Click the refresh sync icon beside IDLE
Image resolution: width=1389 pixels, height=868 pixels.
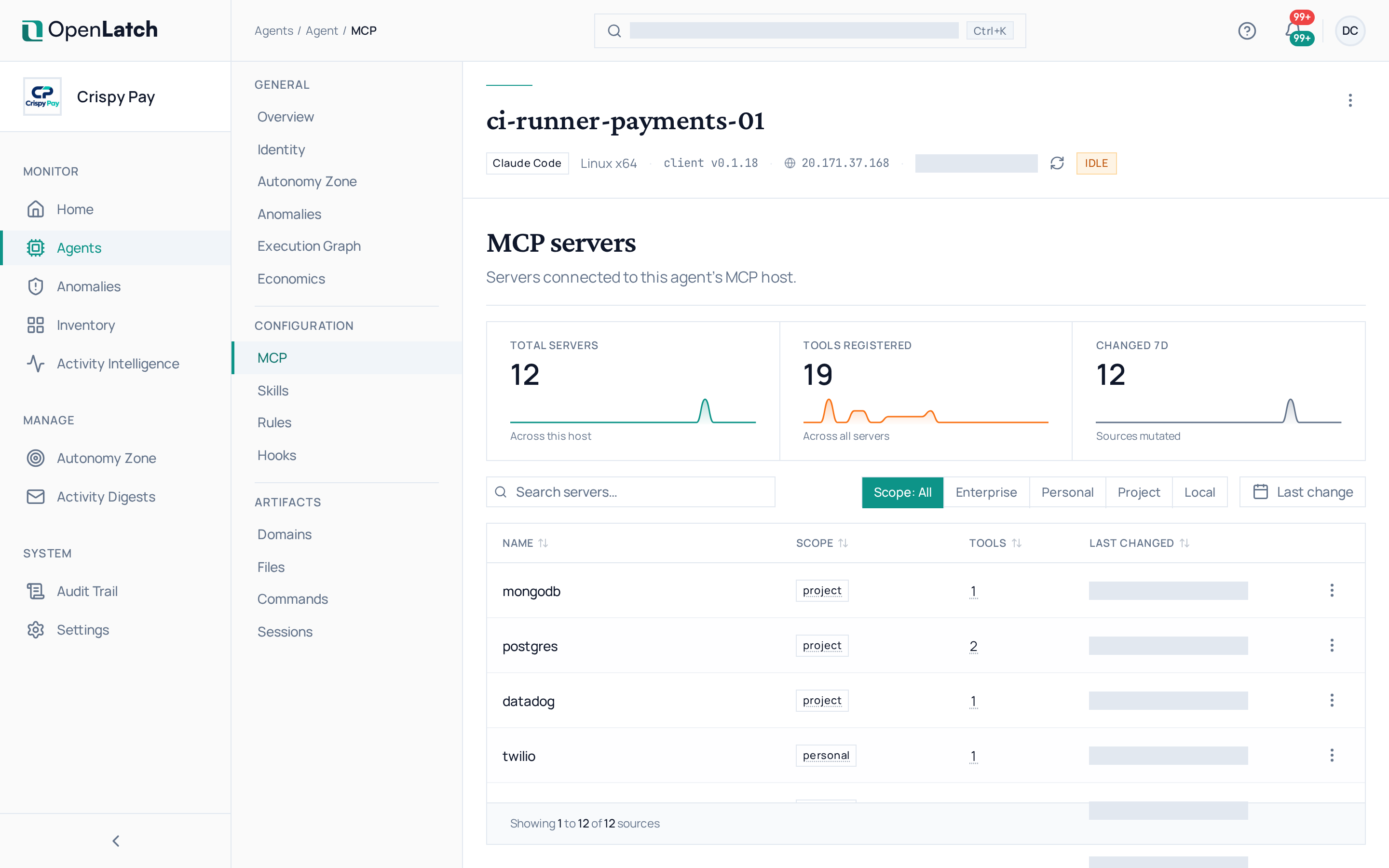point(1057,163)
